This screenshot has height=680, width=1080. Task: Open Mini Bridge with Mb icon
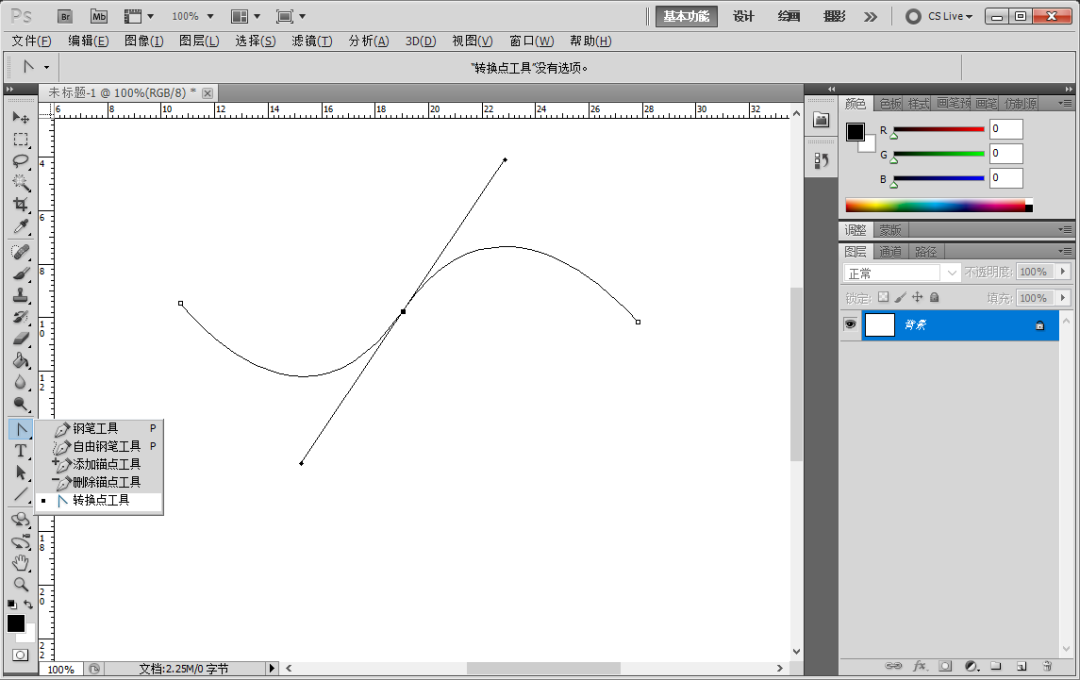(99, 17)
